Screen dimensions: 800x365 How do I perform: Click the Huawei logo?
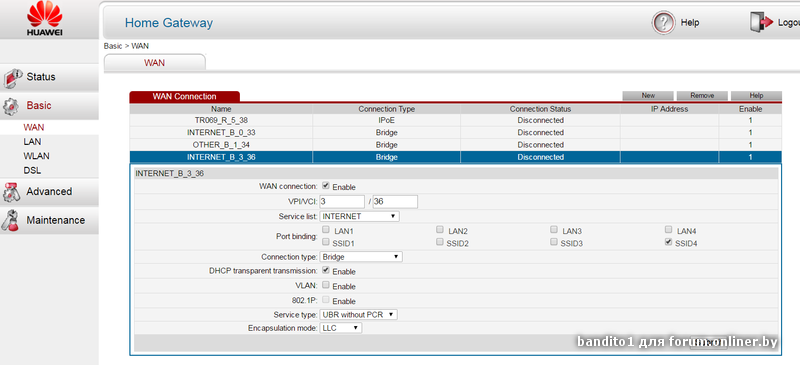[45, 19]
